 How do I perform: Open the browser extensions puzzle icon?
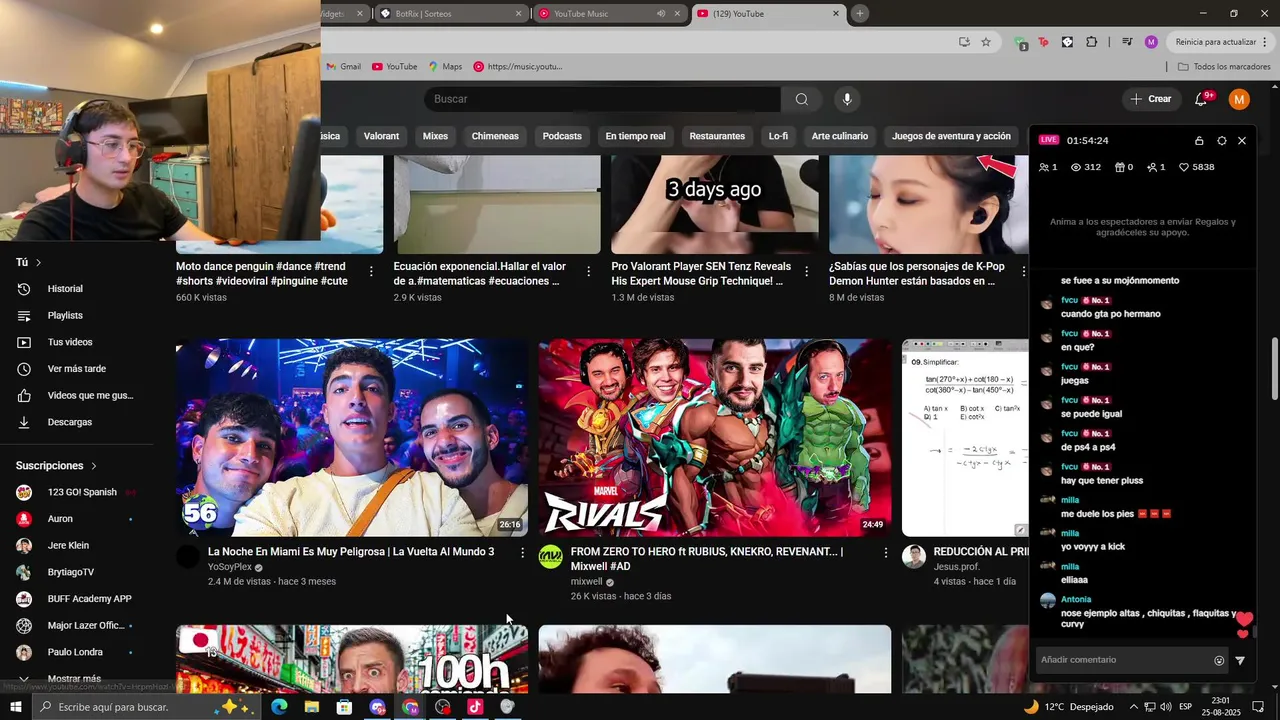coord(1091,42)
